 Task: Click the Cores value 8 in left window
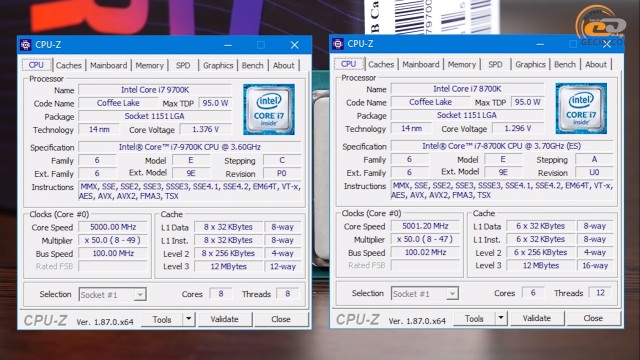221,294
